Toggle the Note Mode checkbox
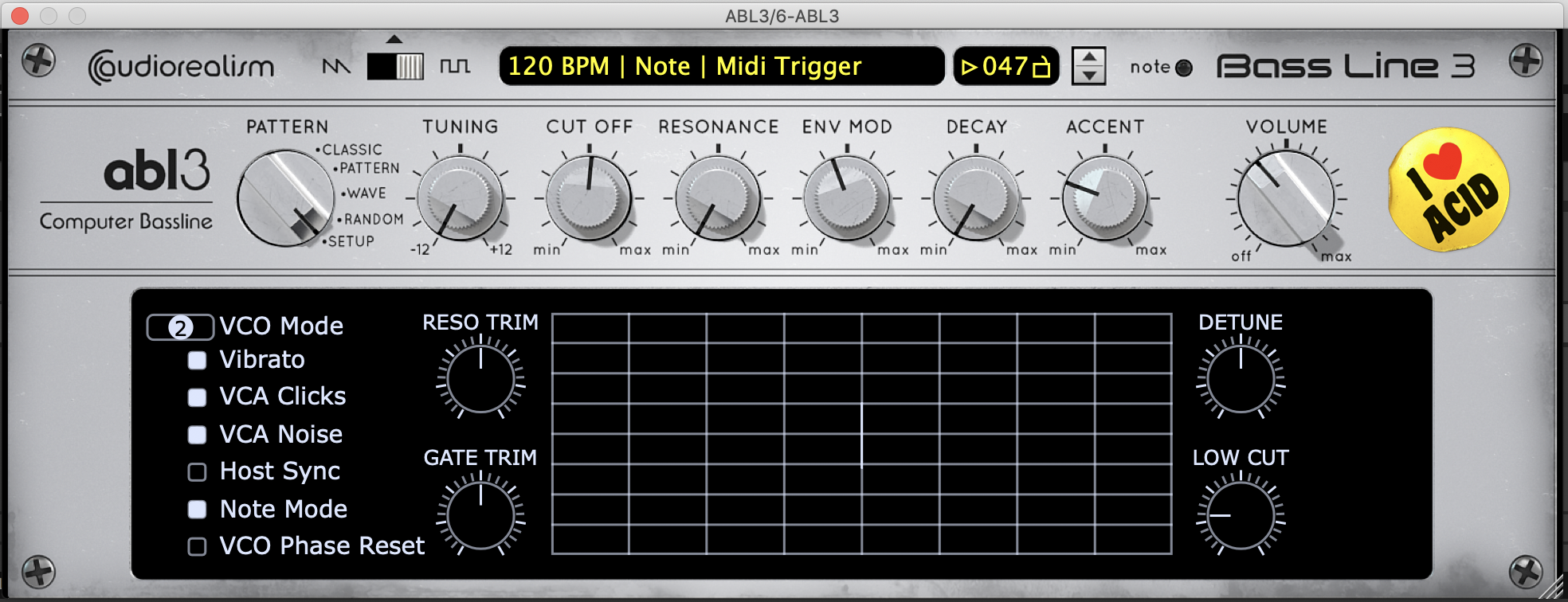The height and width of the screenshot is (602, 1568). click(x=197, y=510)
